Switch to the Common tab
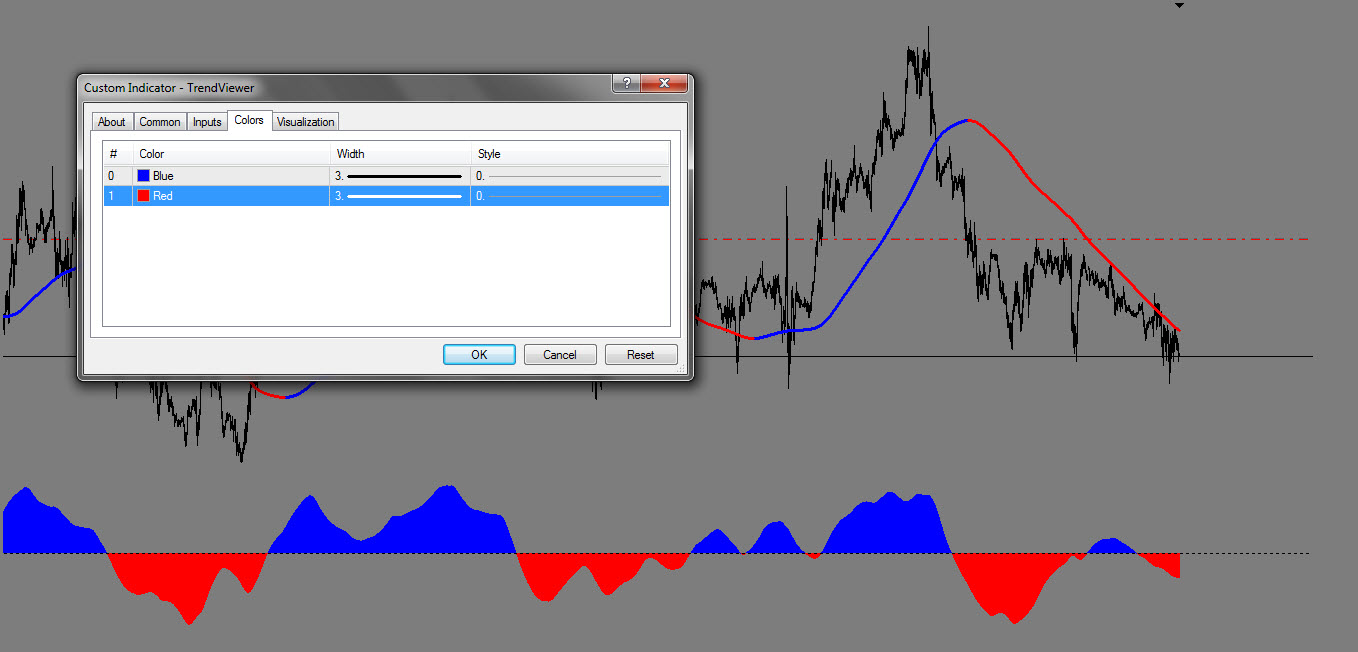The height and width of the screenshot is (652, 1358). pyautogui.click(x=160, y=122)
